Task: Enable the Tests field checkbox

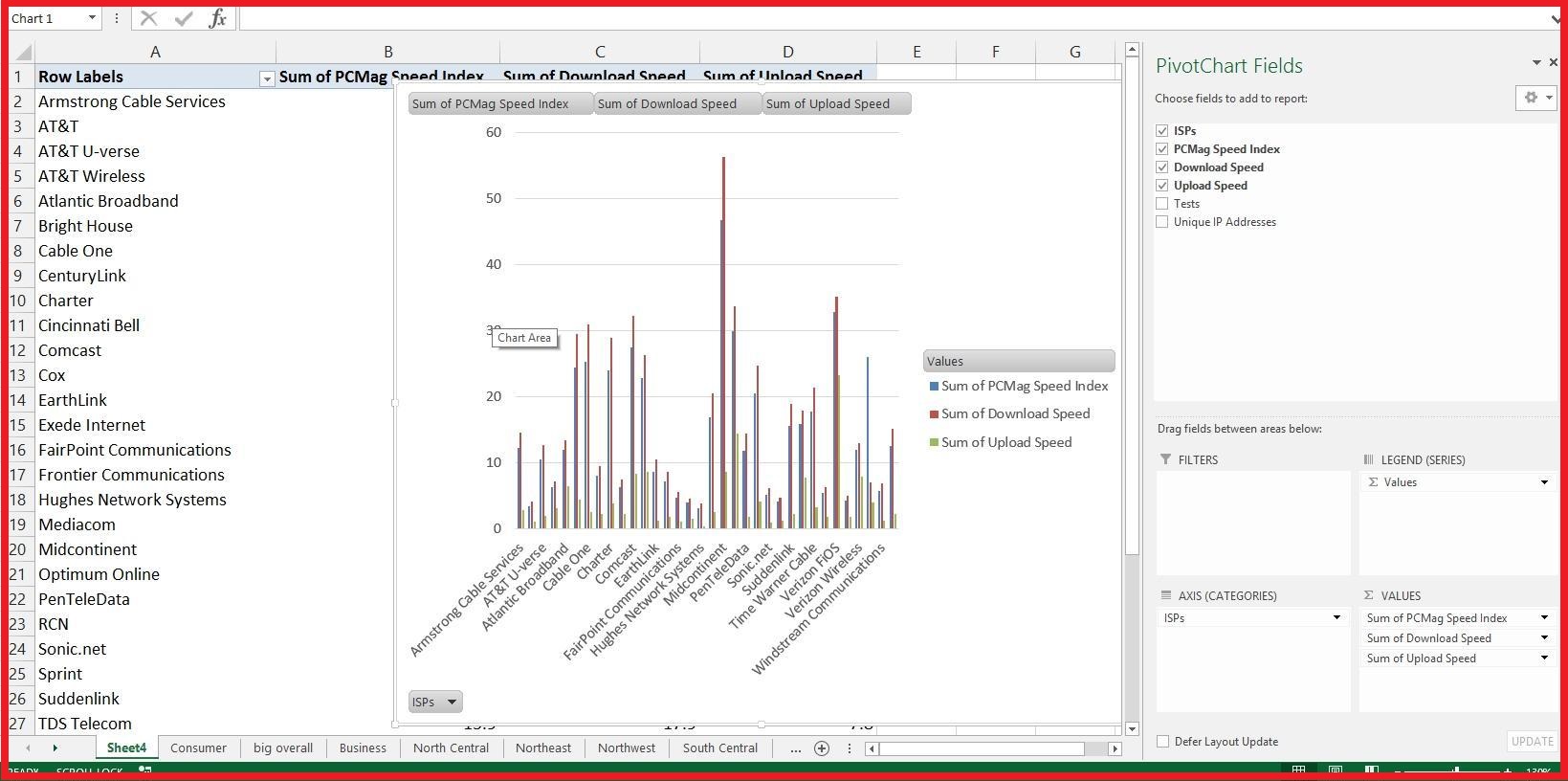Action: 1161,204
